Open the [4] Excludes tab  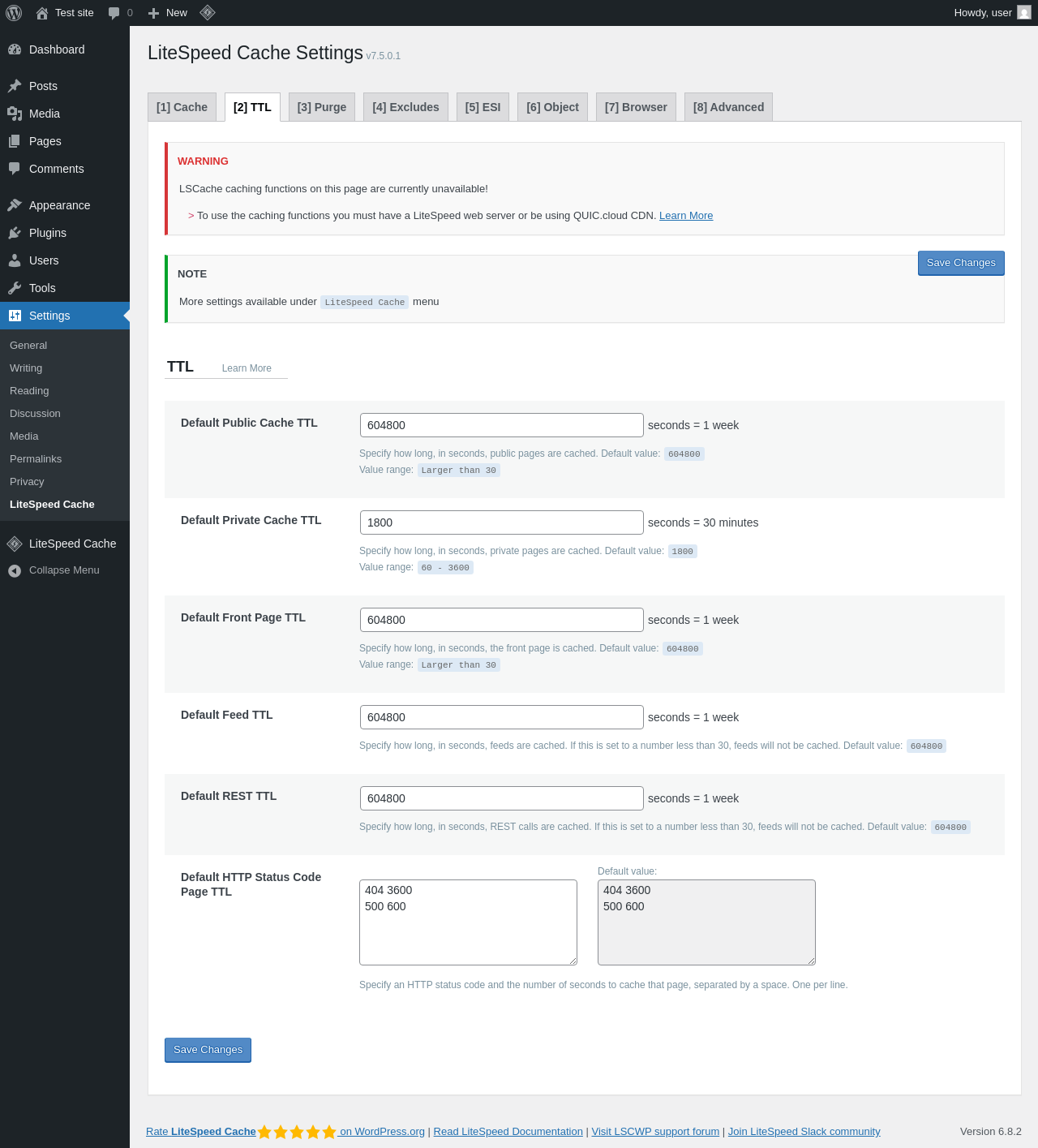(405, 107)
